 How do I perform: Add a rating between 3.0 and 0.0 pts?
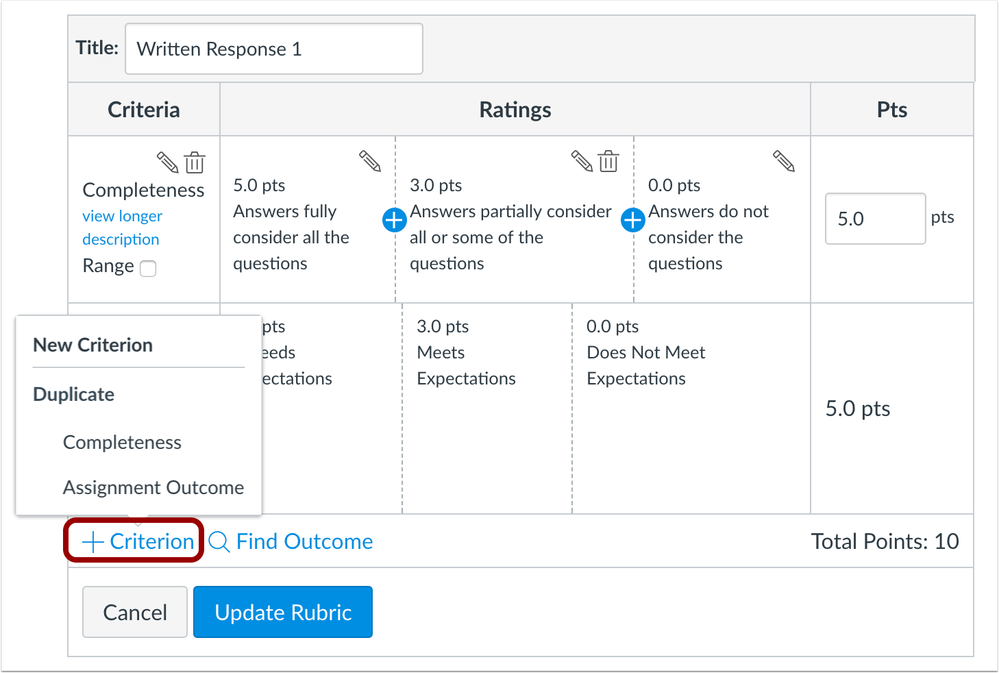point(632,220)
